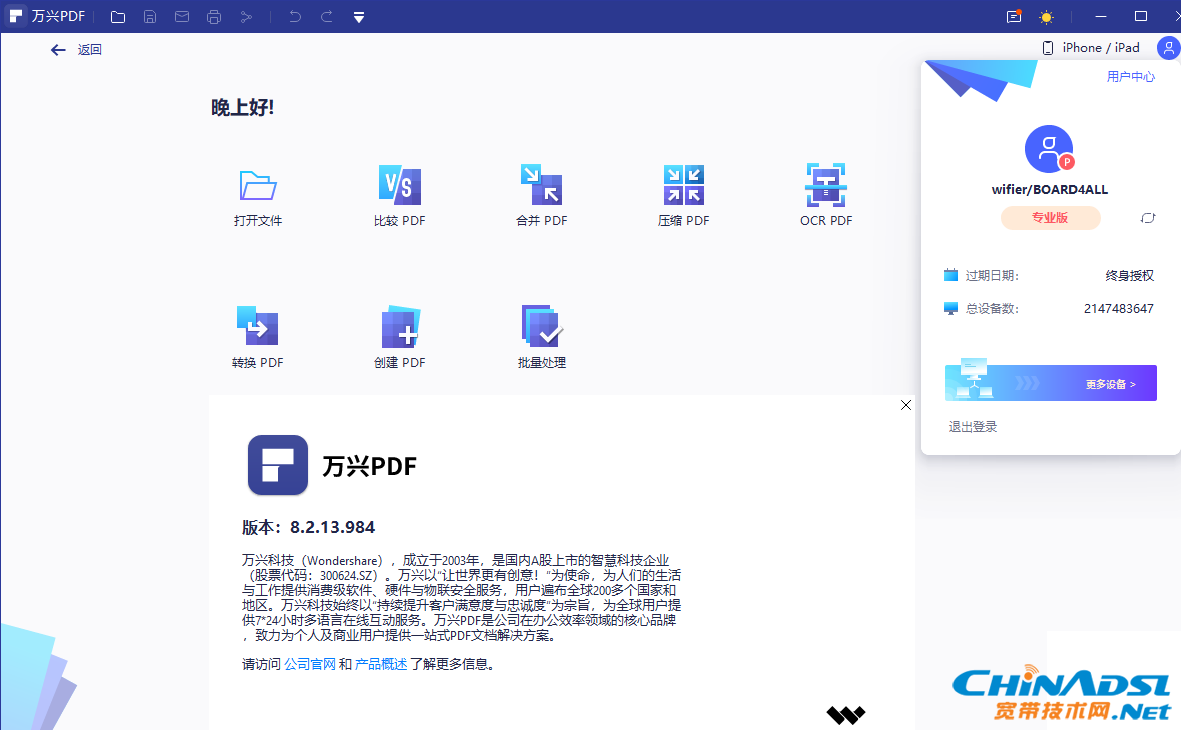The image size is (1181, 730).
Task: Open the 打开文件 folder icon
Action: click(258, 186)
